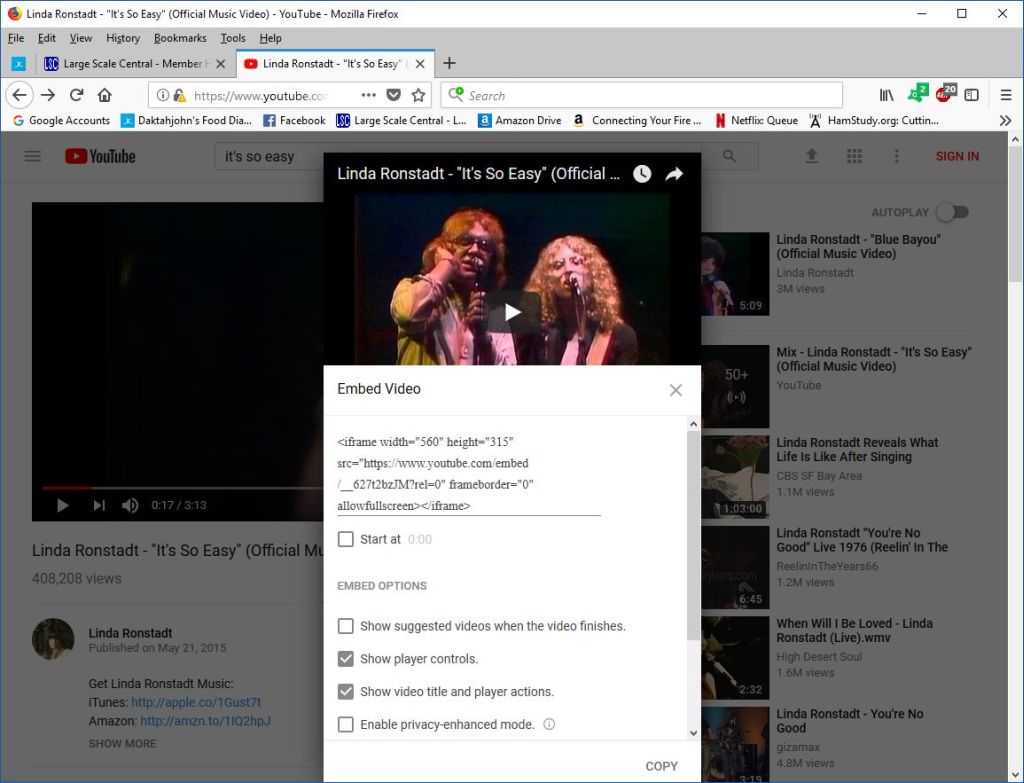Go to the YouTube home logo
The image size is (1024, 783).
[x=101, y=156]
